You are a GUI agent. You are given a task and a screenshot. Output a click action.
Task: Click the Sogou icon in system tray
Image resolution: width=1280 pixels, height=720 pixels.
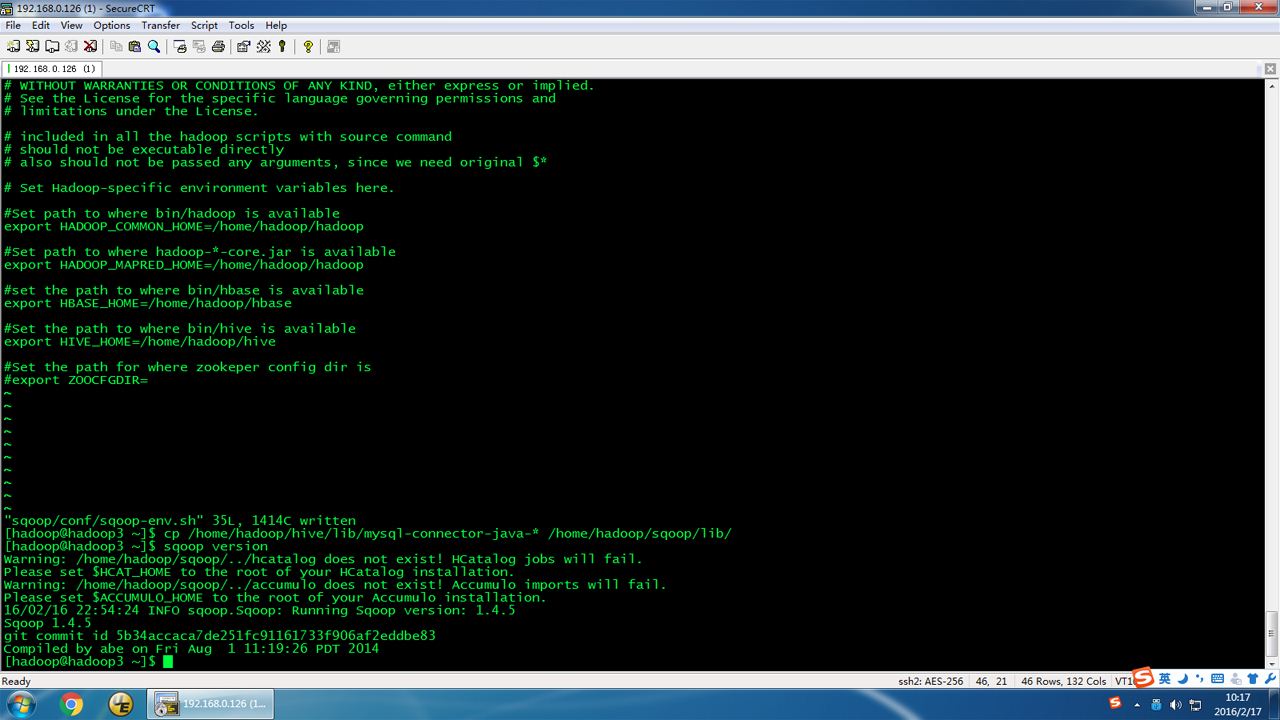[1116, 704]
